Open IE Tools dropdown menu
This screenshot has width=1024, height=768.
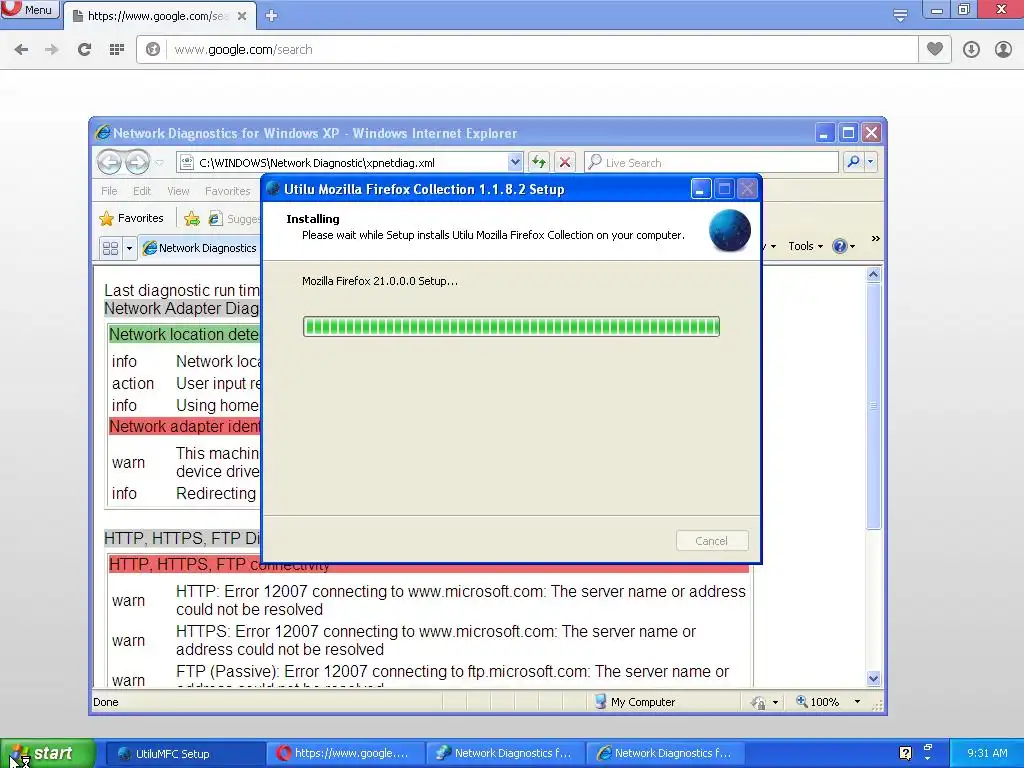(805, 246)
